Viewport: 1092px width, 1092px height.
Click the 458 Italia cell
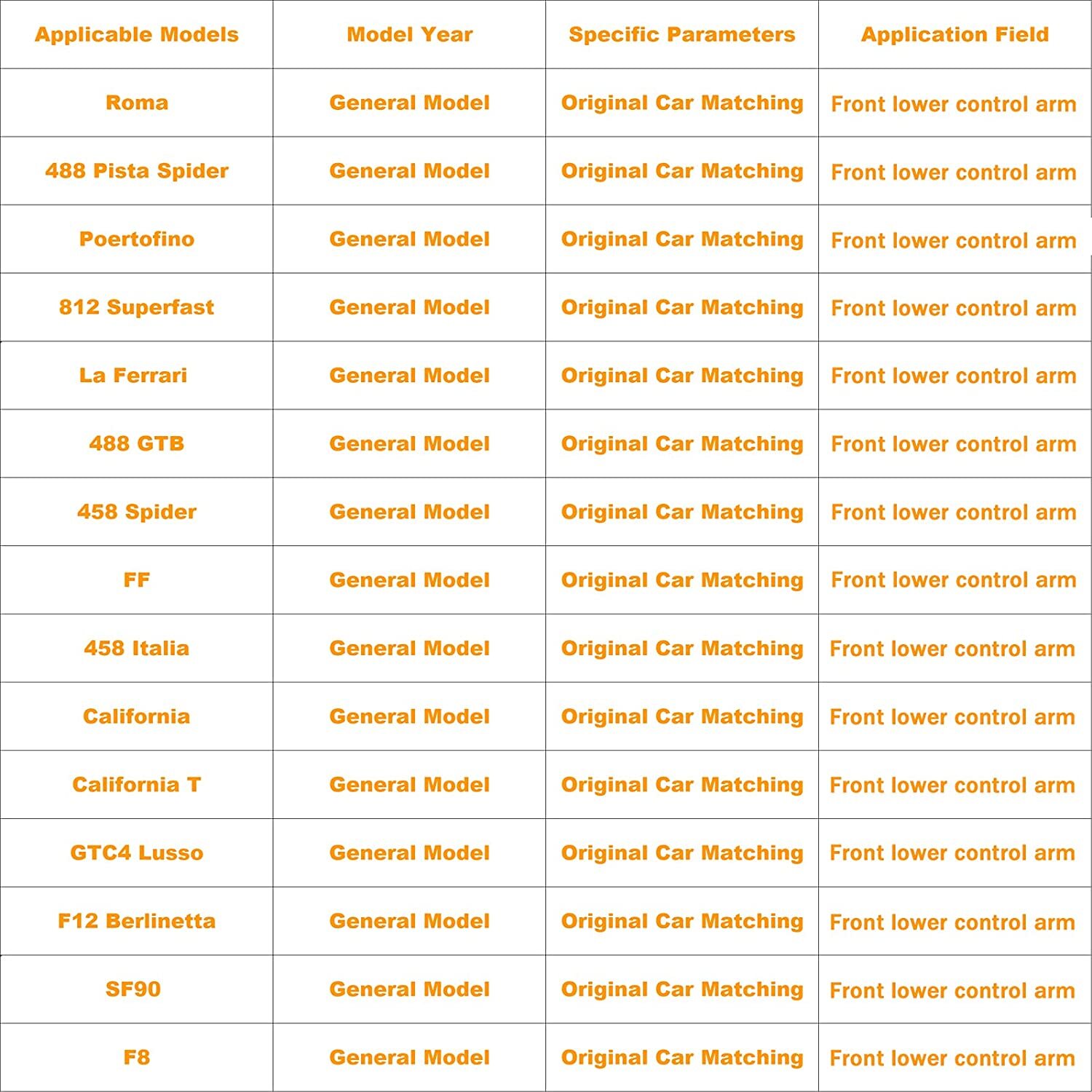pyautogui.click(x=137, y=648)
